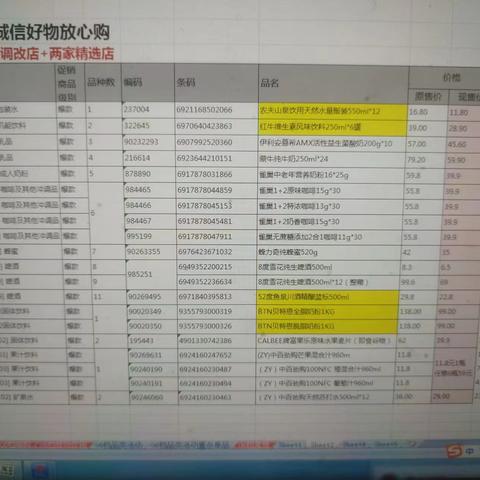Switch to the Sheet1 worksheet tab

pos(290,445)
